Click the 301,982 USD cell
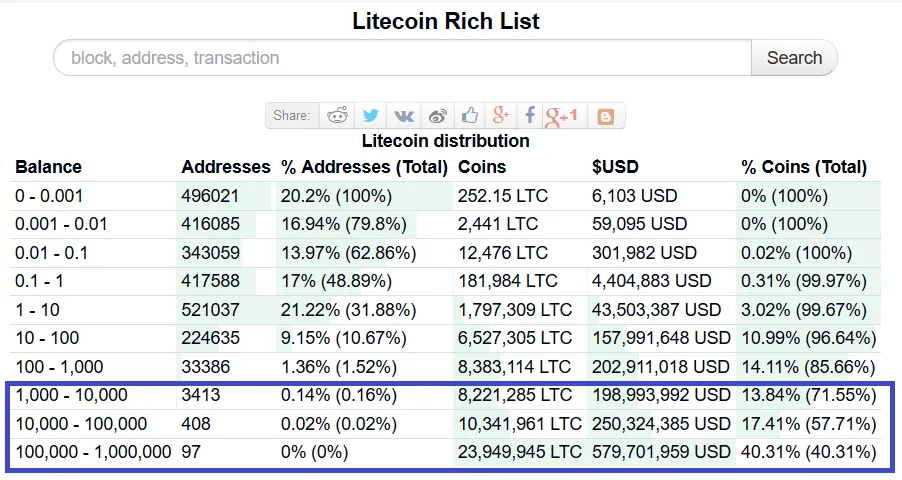Image resolution: width=902 pixels, height=480 pixels. [644, 253]
